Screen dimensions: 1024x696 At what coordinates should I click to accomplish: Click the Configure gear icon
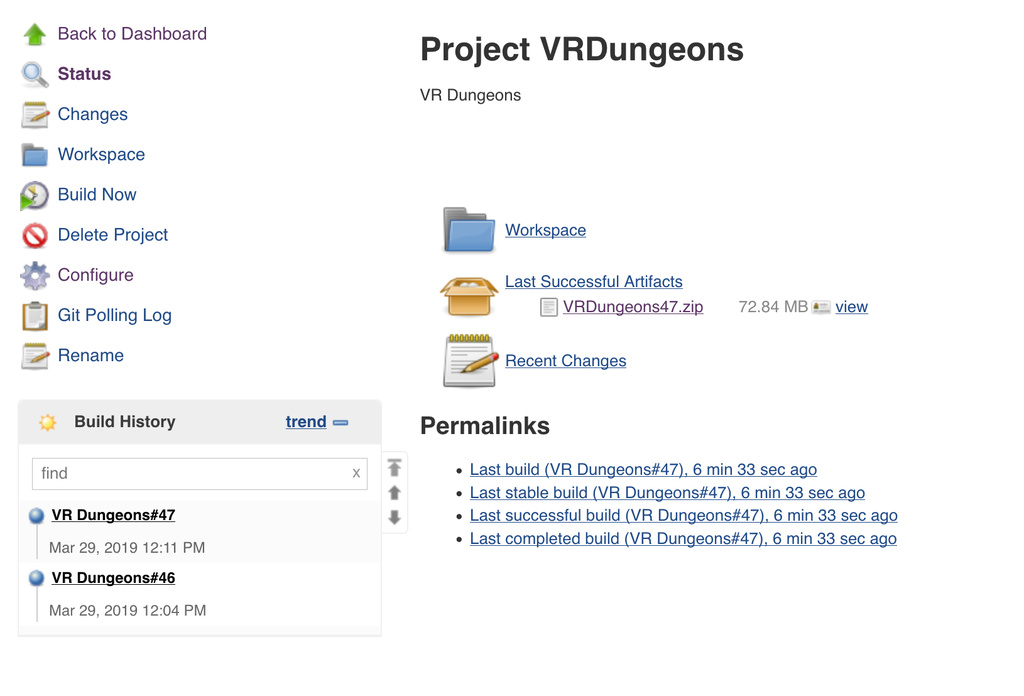(x=35, y=275)
